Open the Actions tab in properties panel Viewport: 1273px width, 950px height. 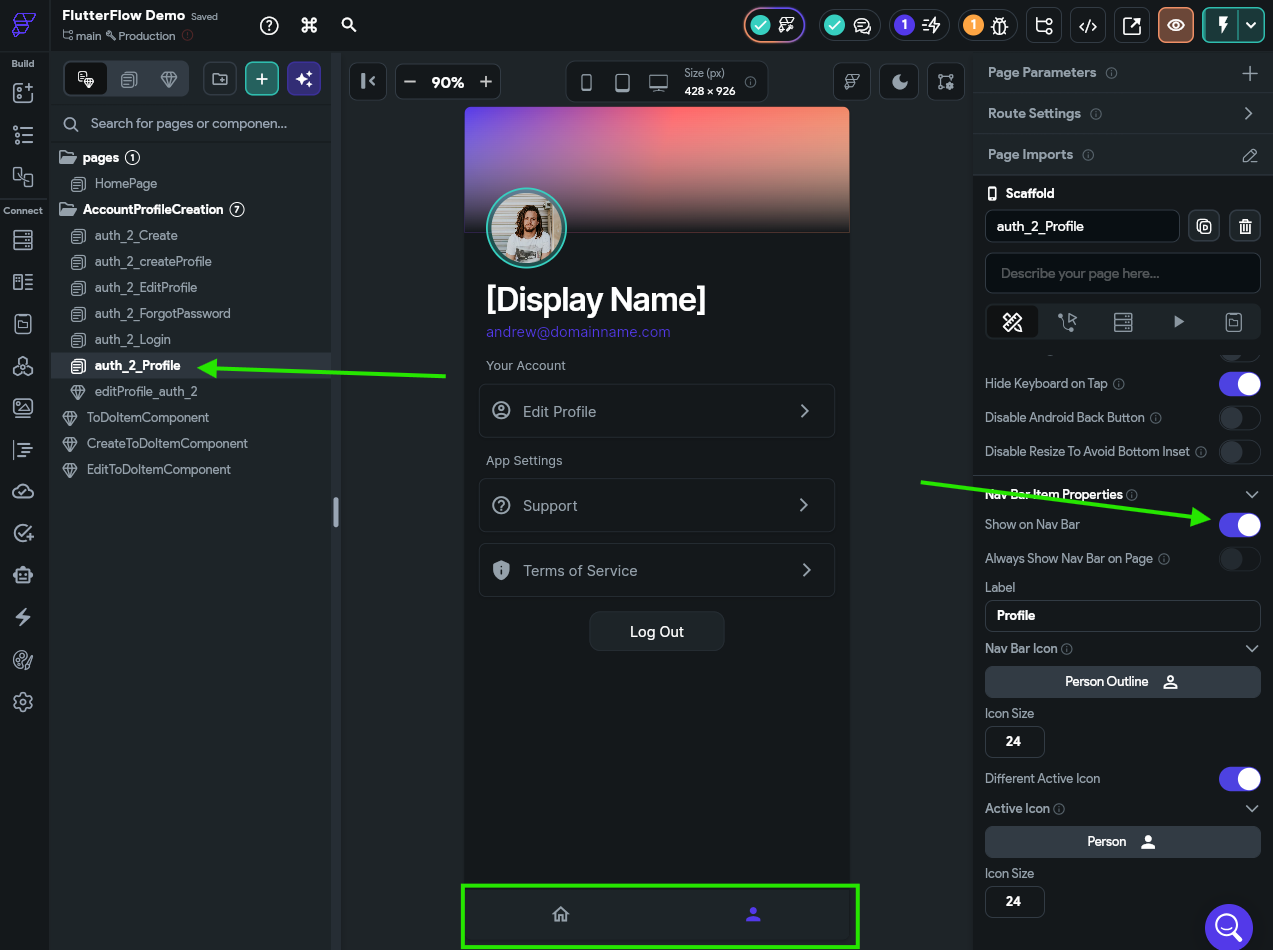click(x=1068, y=322)
